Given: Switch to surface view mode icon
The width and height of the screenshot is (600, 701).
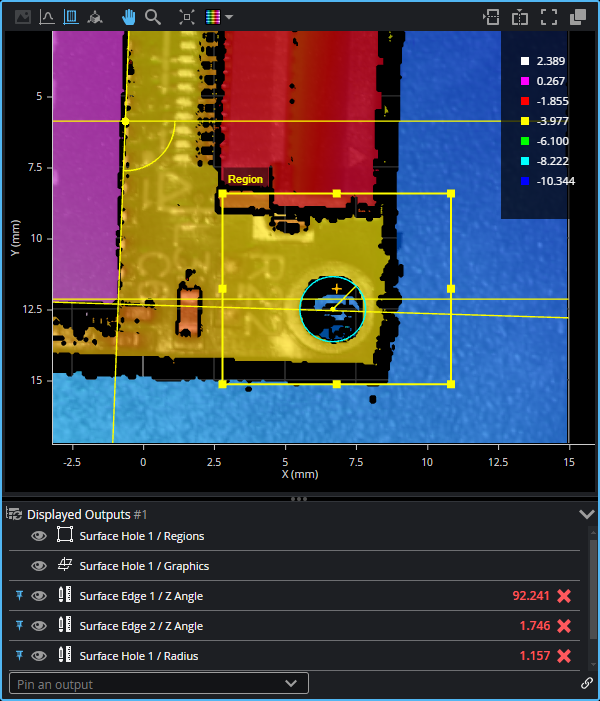Looking at the screenshot, I should [71, 17].
